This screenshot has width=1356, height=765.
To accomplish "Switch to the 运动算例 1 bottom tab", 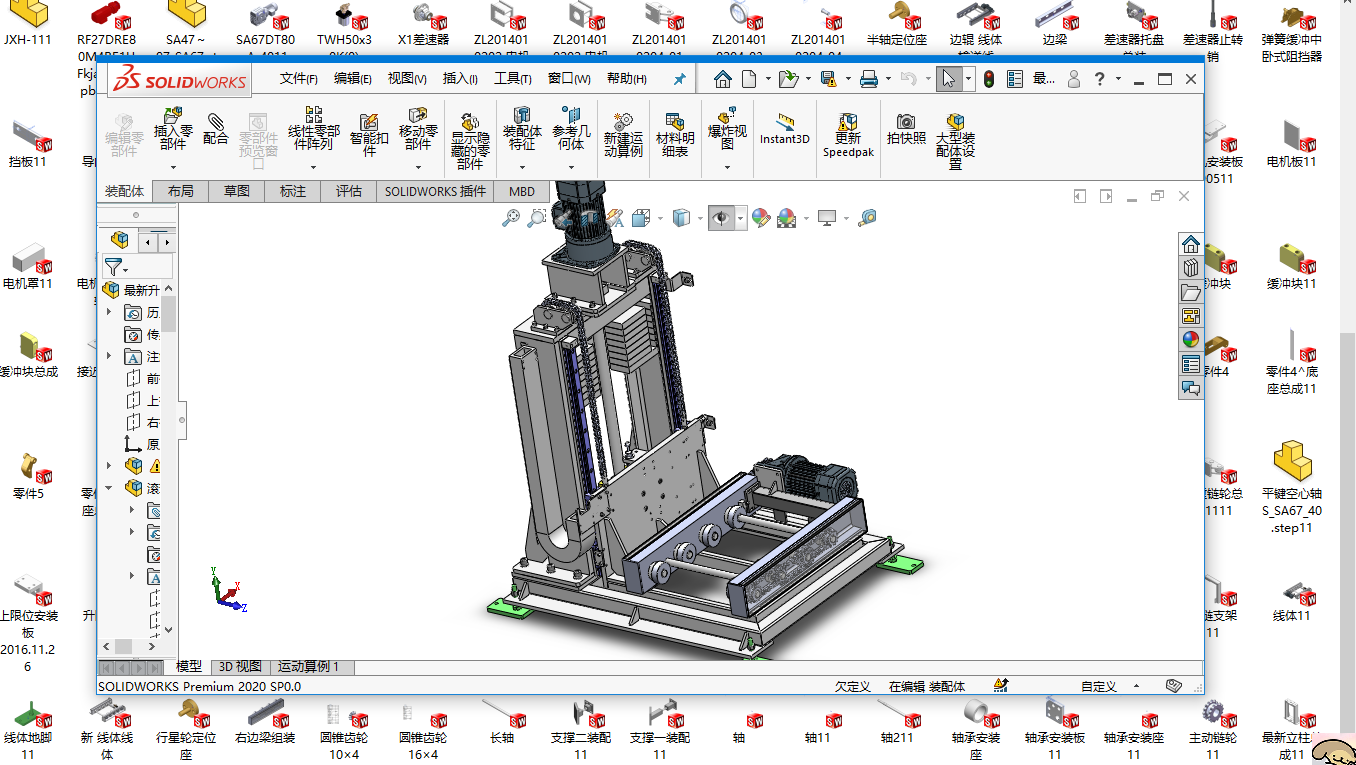I will pos(308,666).
